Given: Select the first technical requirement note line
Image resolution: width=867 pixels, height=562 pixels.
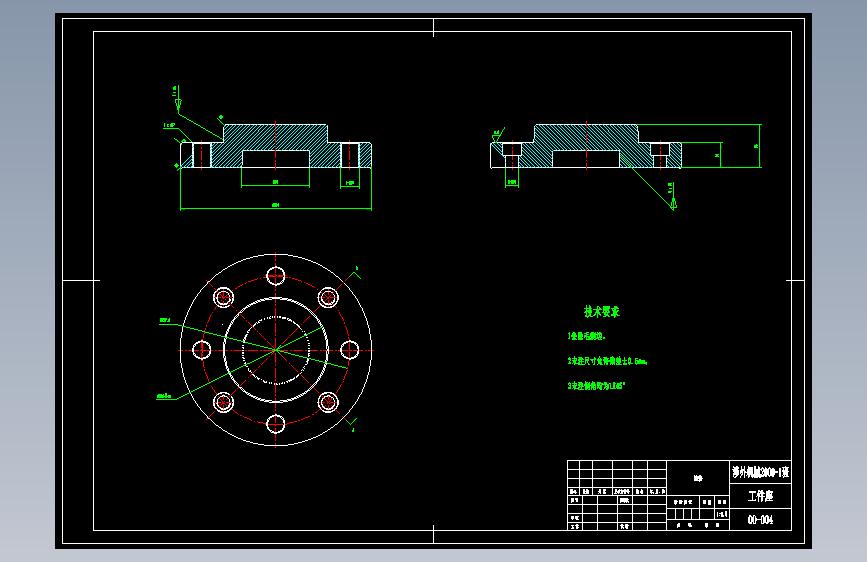Looking at the screenshot, I should click(x=586, y=336).
